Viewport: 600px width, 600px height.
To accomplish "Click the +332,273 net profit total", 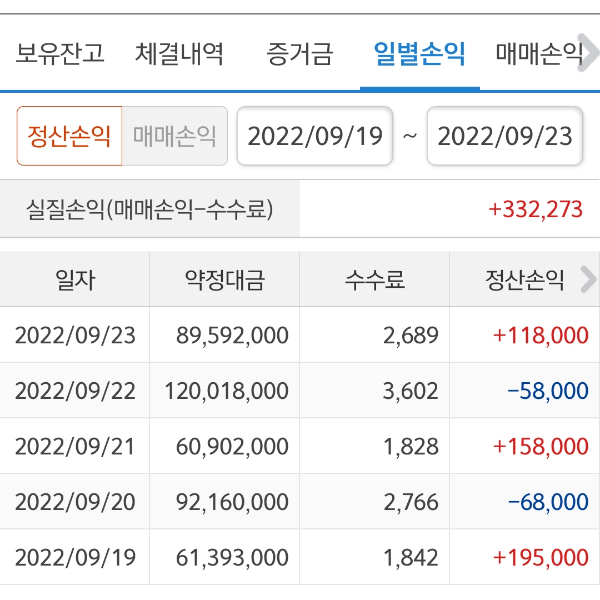I will pyautogui.click(x=535, y=210).
